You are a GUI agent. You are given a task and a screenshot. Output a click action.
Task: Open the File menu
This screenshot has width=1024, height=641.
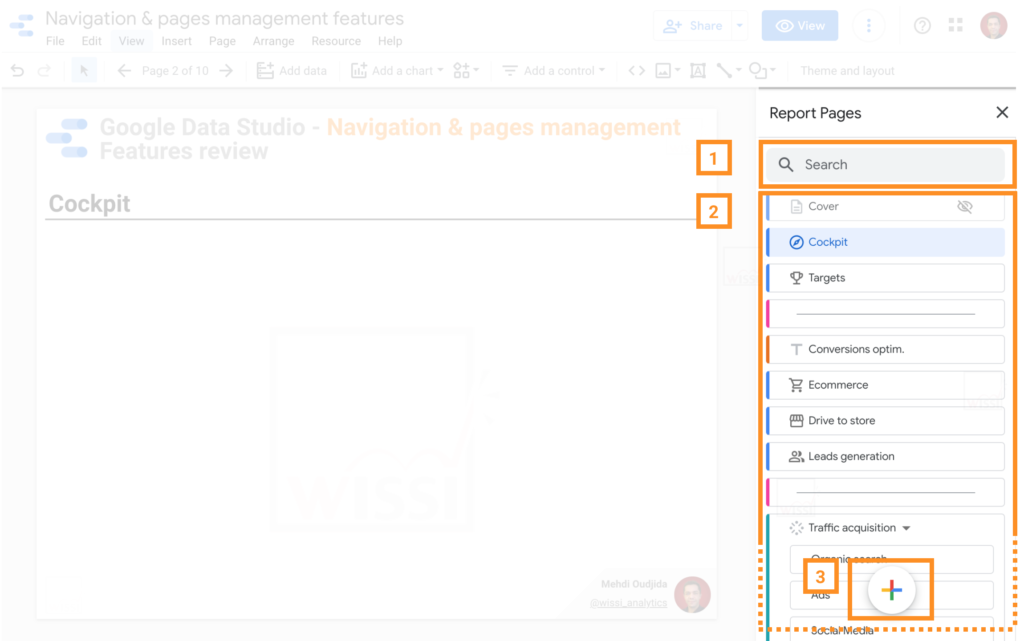(55, 41)
